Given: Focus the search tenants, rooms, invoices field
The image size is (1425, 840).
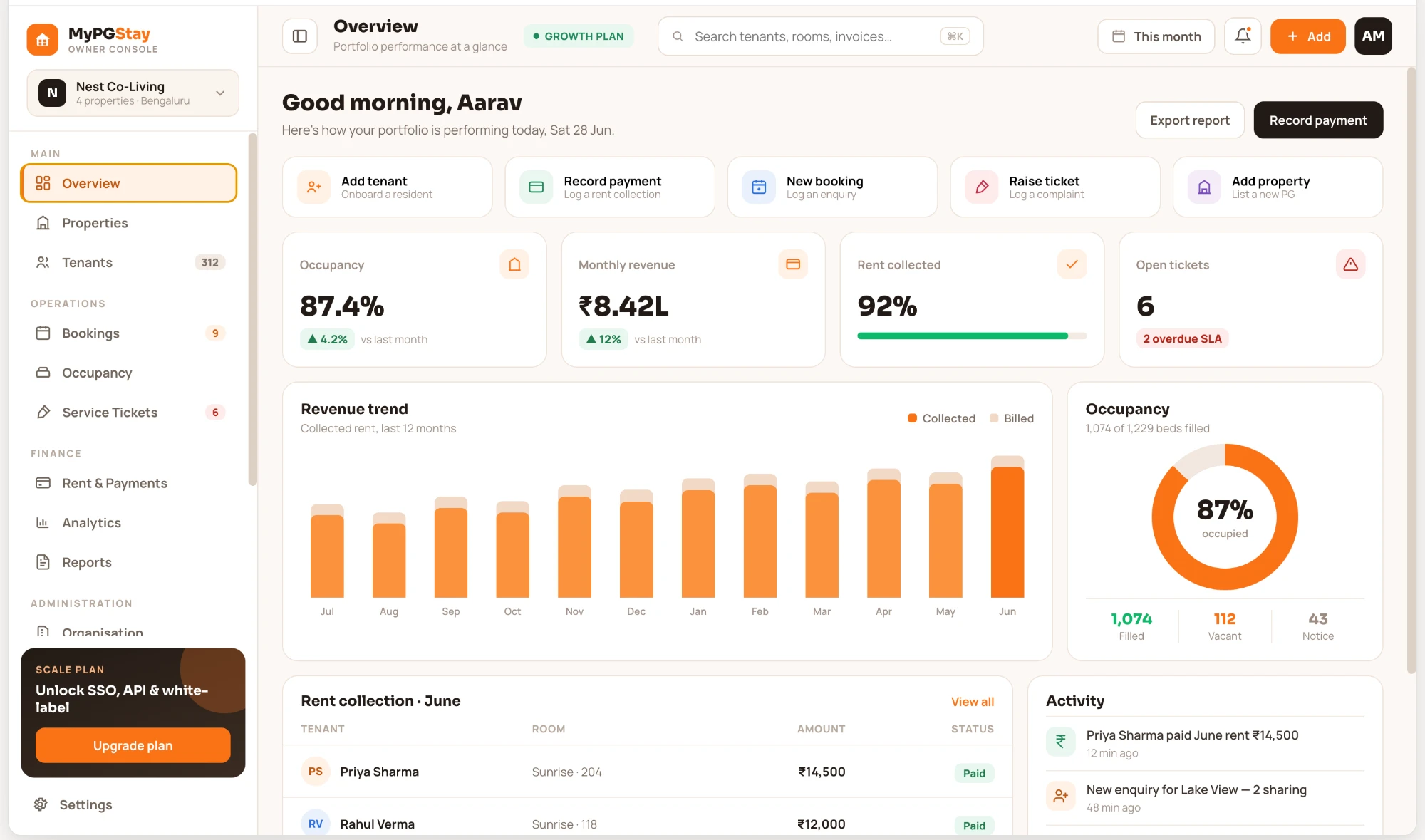Looking at the screenshot, I should pyautogui.click(x=820, y=36).
